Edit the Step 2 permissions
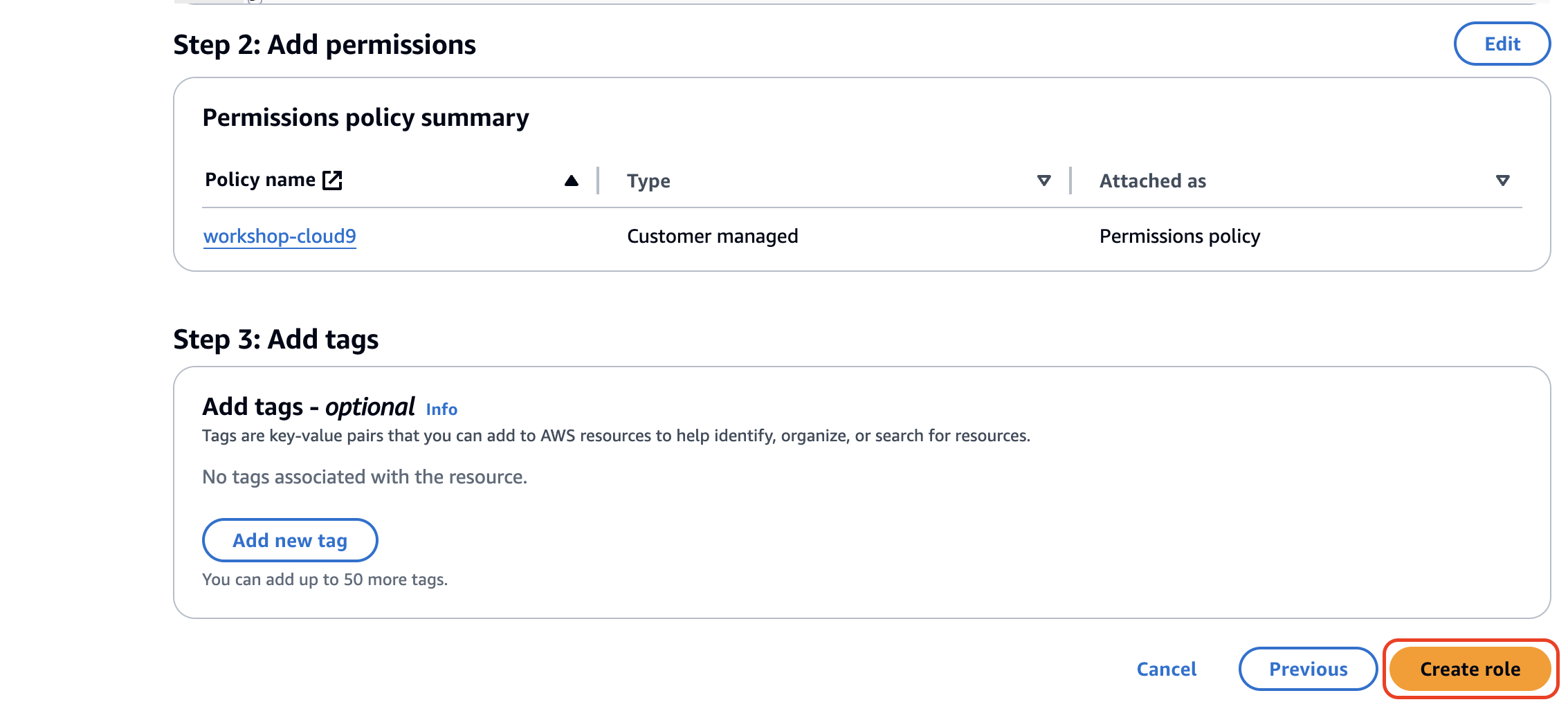Viewport: 1568px width, 711px height. (1502, 44)
